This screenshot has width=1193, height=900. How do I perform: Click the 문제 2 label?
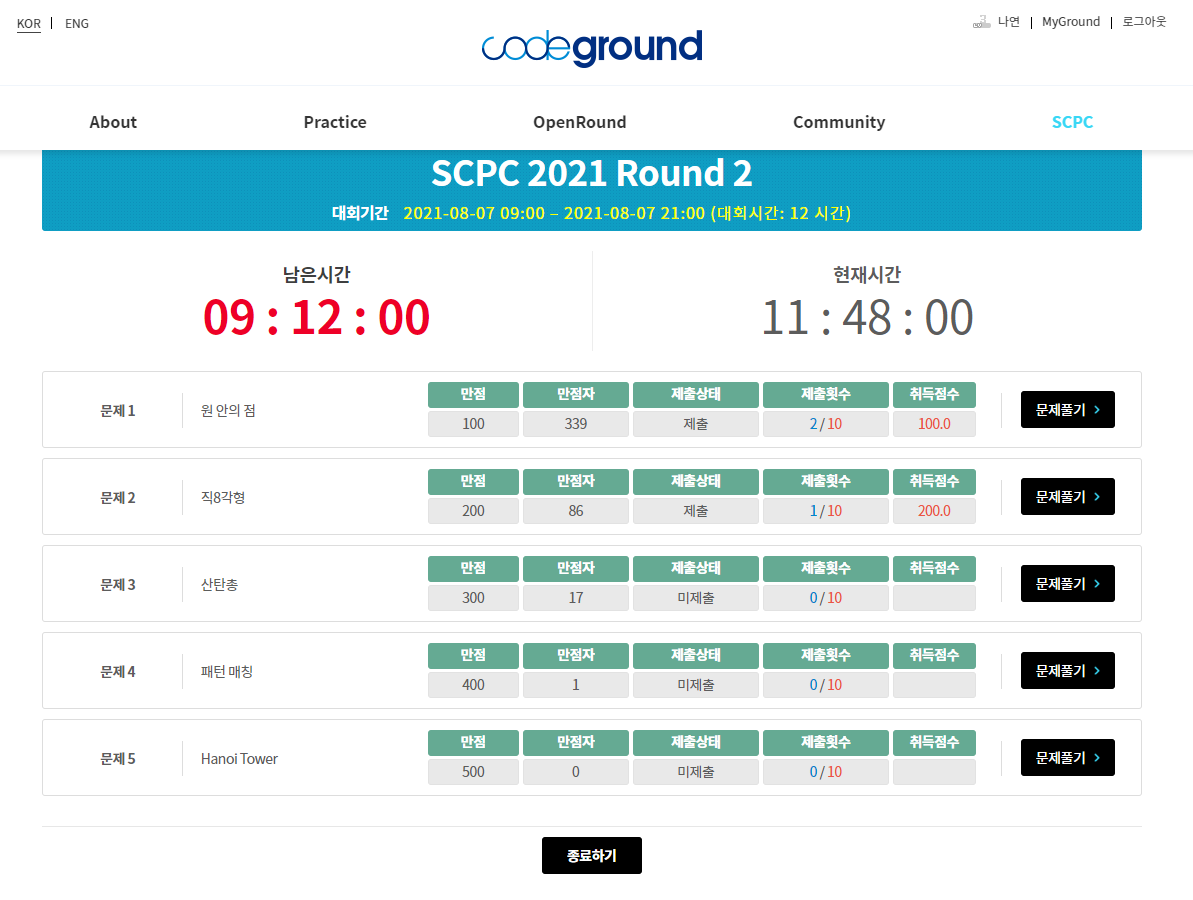pos(118,498)
